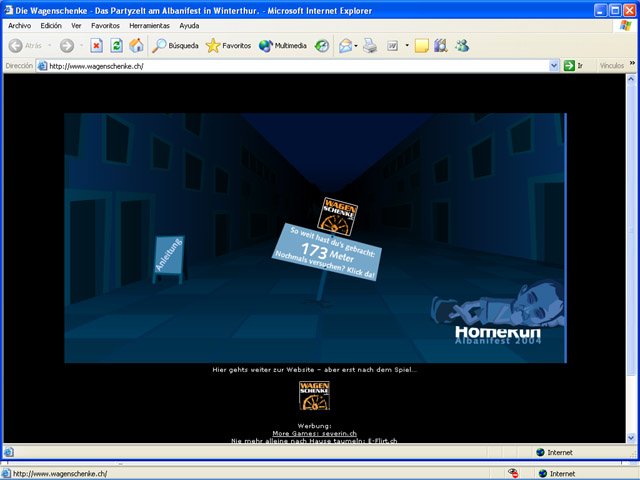The image size is (640, 480).
Task: Click the Vínculos links bar label
Action: 612,66
